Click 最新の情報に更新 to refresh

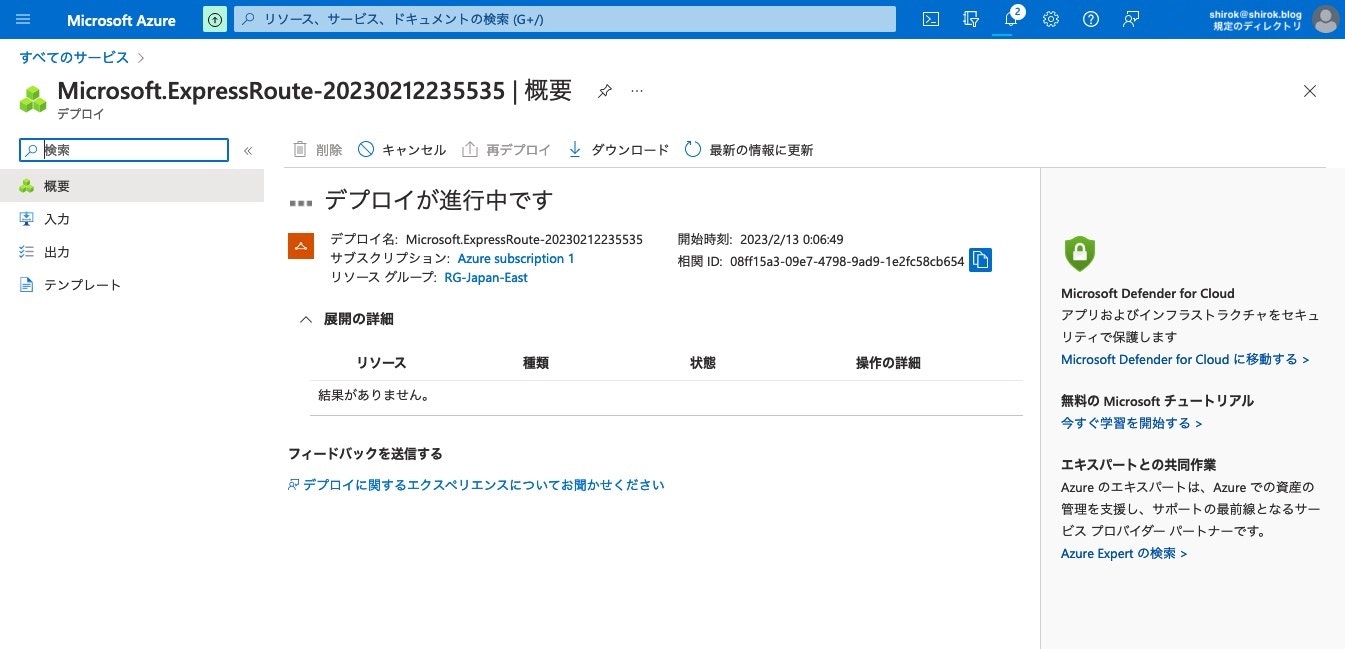749,150
